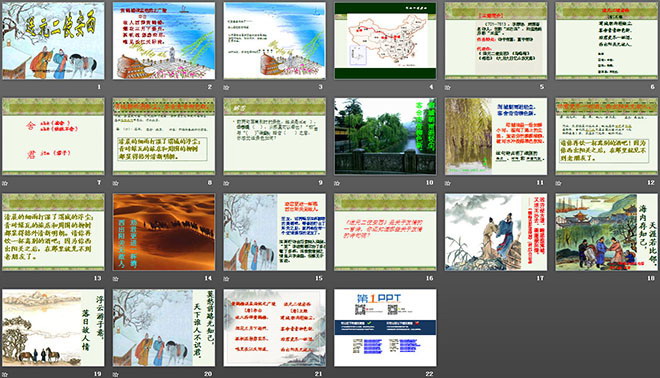660x378 pixels.
Task: Click the transition star icon under slide 10
Action: coord(338,183)
